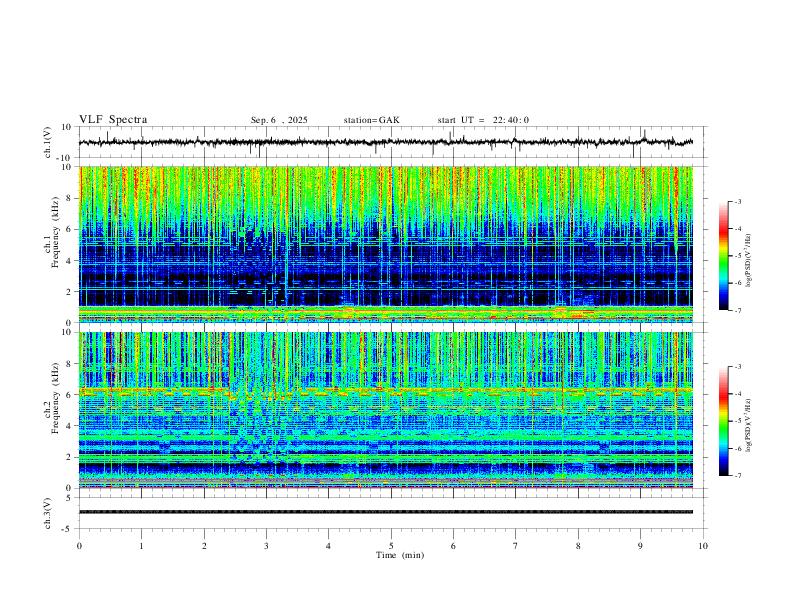Click the log(PSD) label beside the ch.1 colorbar
The height and width of the screenshot is (612, 792).
click(749, 261)
